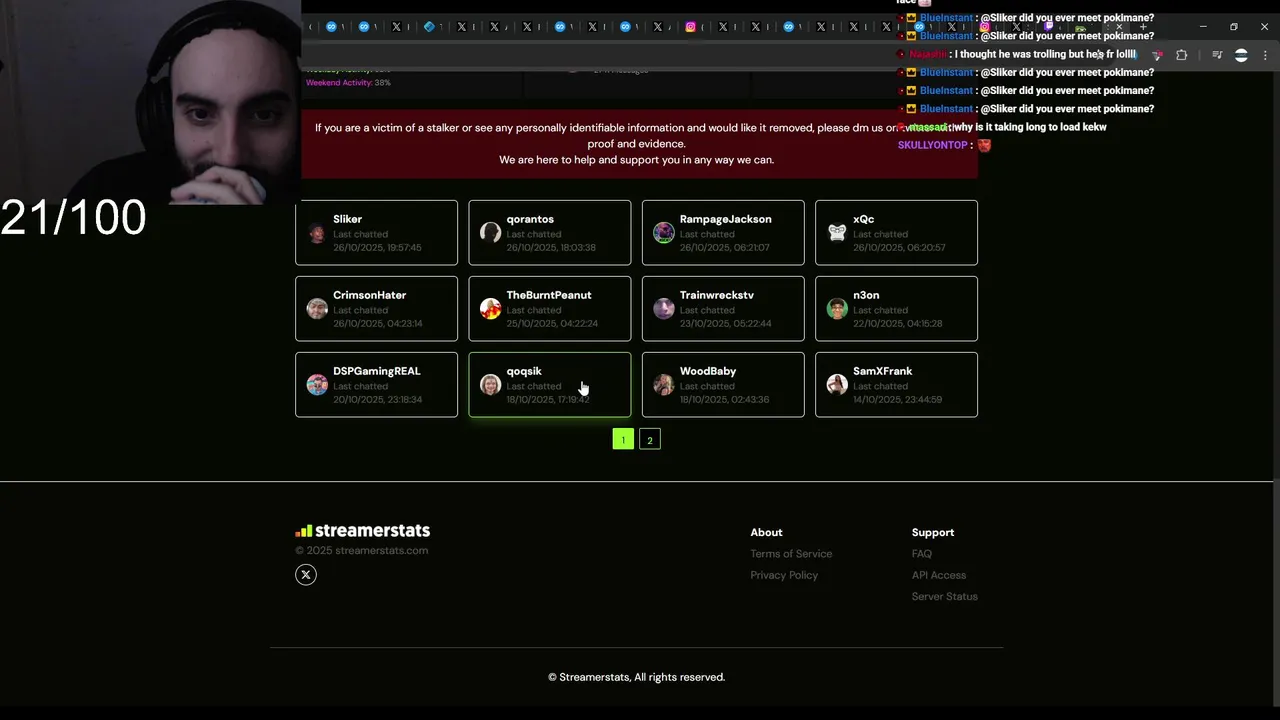The width and height of the screenshot is (1280, 720).
Task: Click DSPGamingREAL's avatar picture
Action: [317, 385]
